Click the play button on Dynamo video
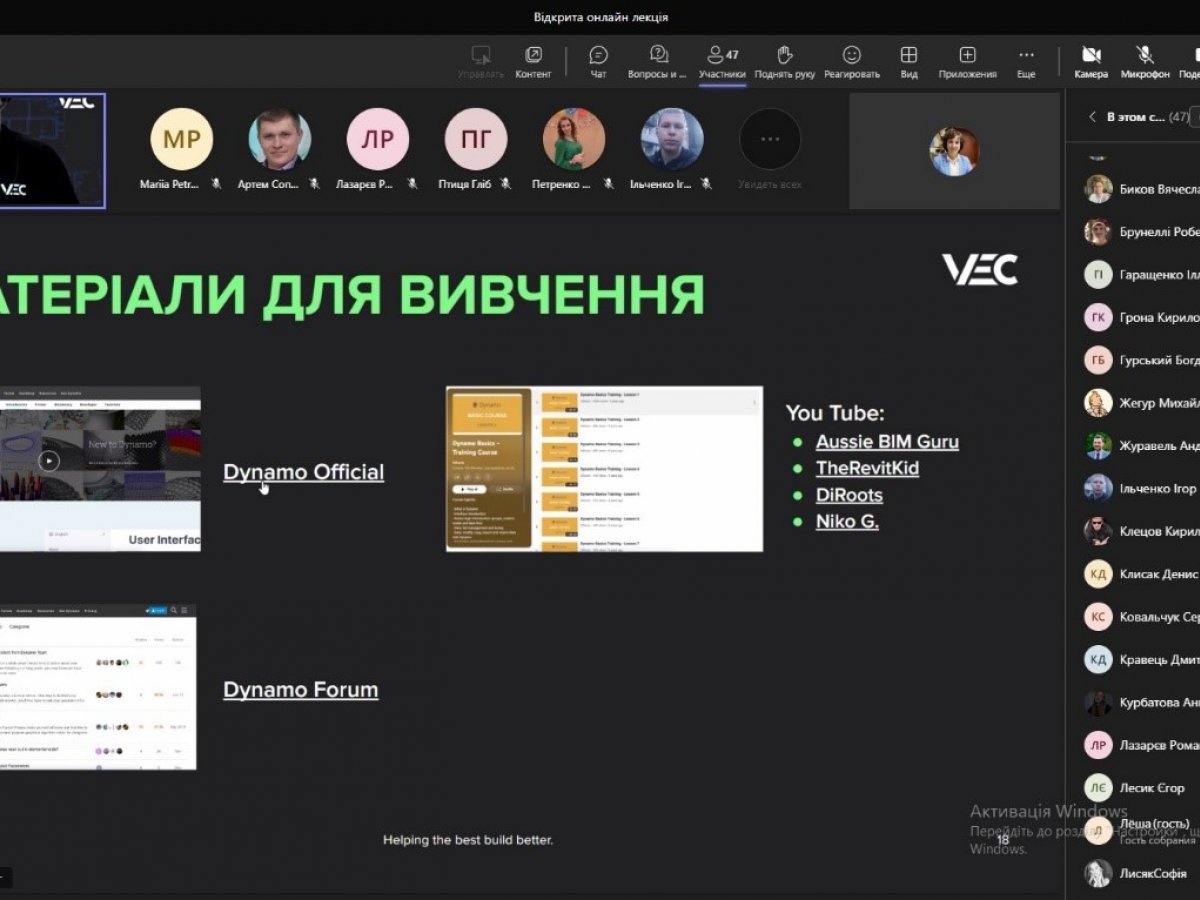 pyautogui.click(x=49, y=461)
